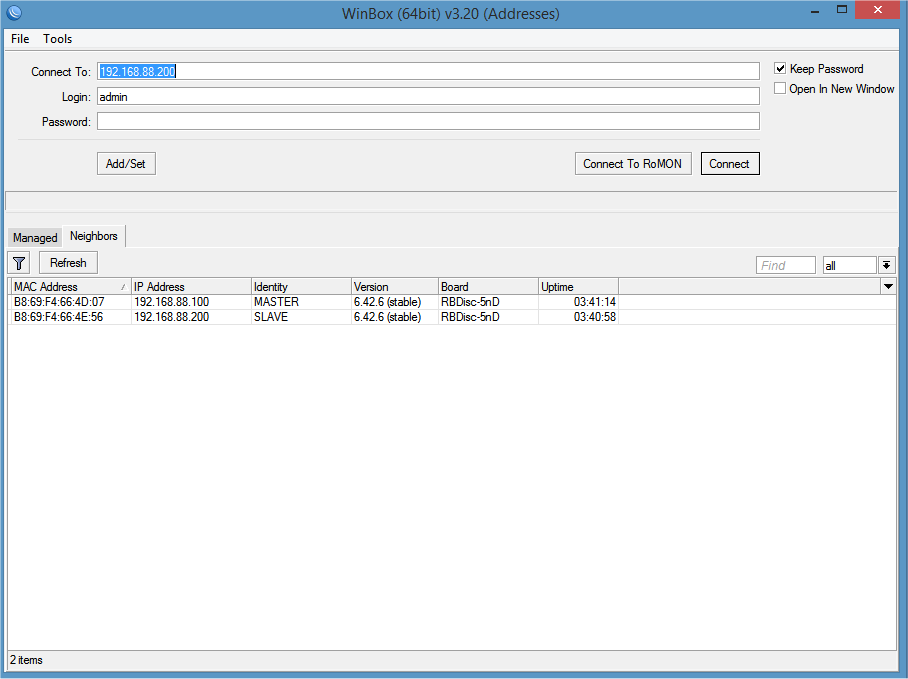Viewport: 908px width, 679px height.
Task: Open the Tools menu
Action: click(57, 39)
